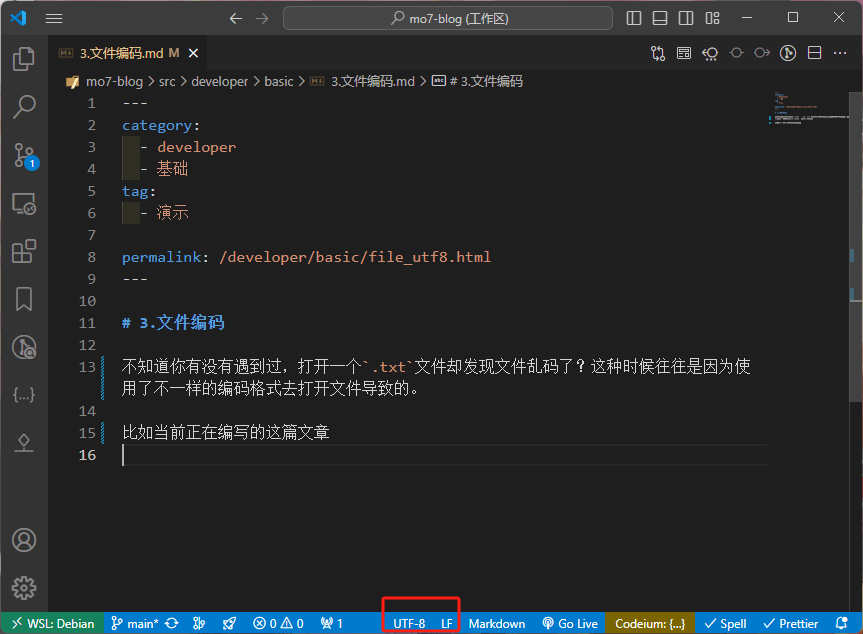Image resolution: width=863 pixels, height=634 pixels.
Task: Open the Extensions view icon
Action: click(24, 251)
